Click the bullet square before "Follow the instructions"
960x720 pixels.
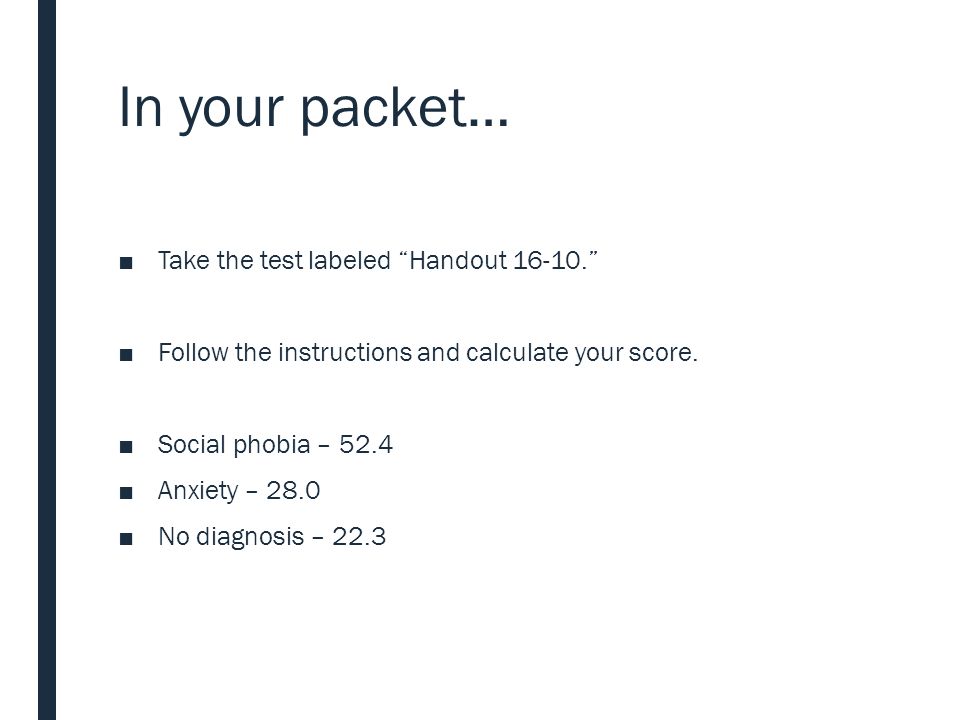point(126,355)
